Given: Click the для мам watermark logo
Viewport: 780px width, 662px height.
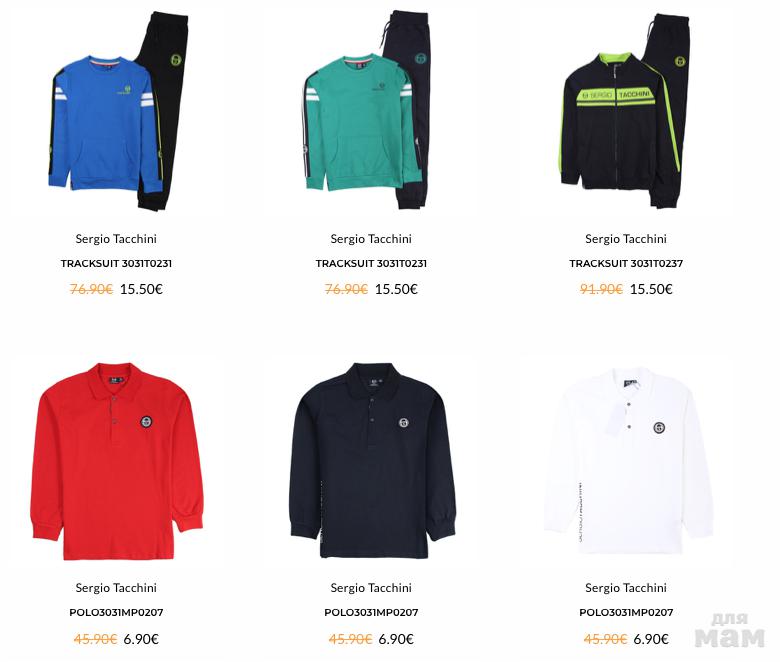Looking at the screenshot, I should [729, 630].
